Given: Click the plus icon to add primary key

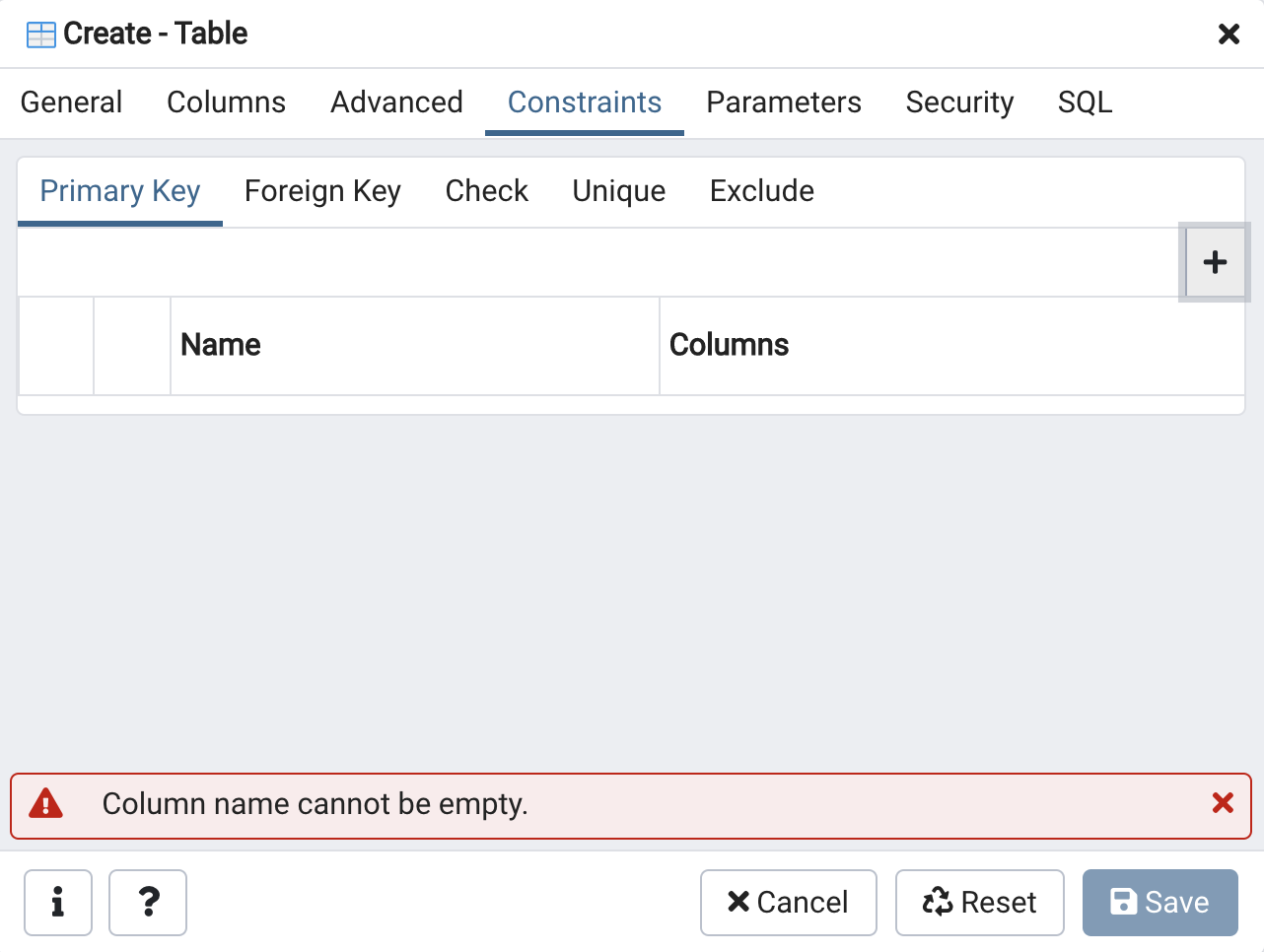Looking at the screenshot, I should coord(1215,262).
